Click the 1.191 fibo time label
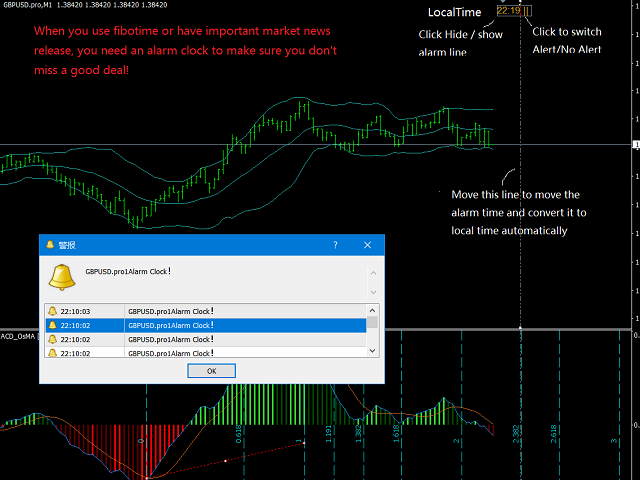The height and width of the screenshot is (480, 640). point(329,434)
